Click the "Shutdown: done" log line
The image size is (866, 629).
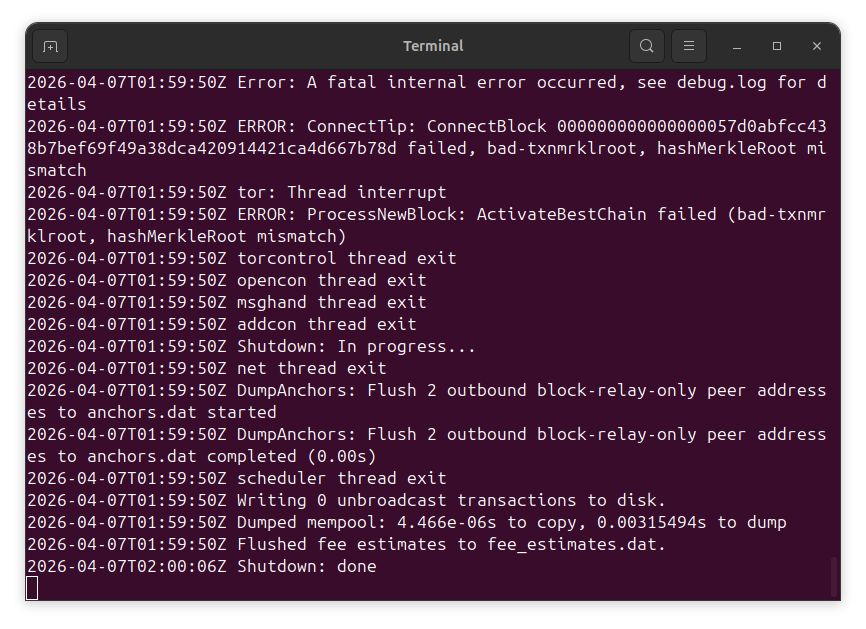[x=306, y=566]
